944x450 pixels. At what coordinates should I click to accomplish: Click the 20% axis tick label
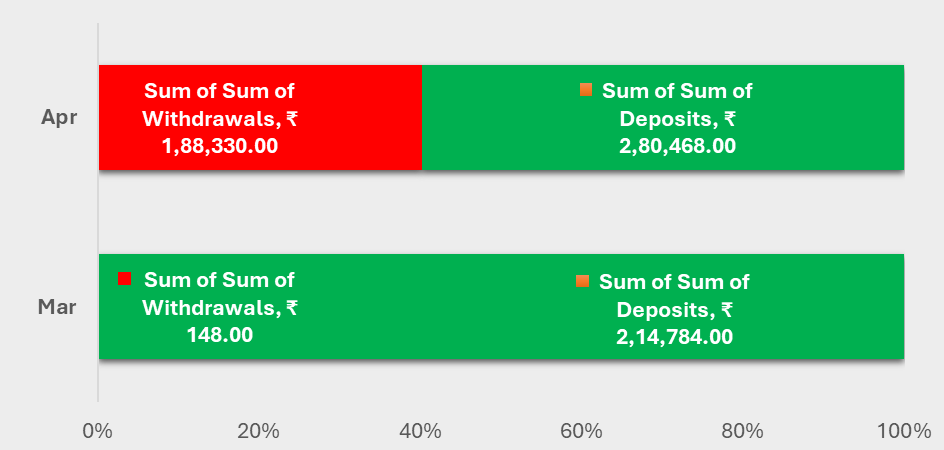pos(258,431)
